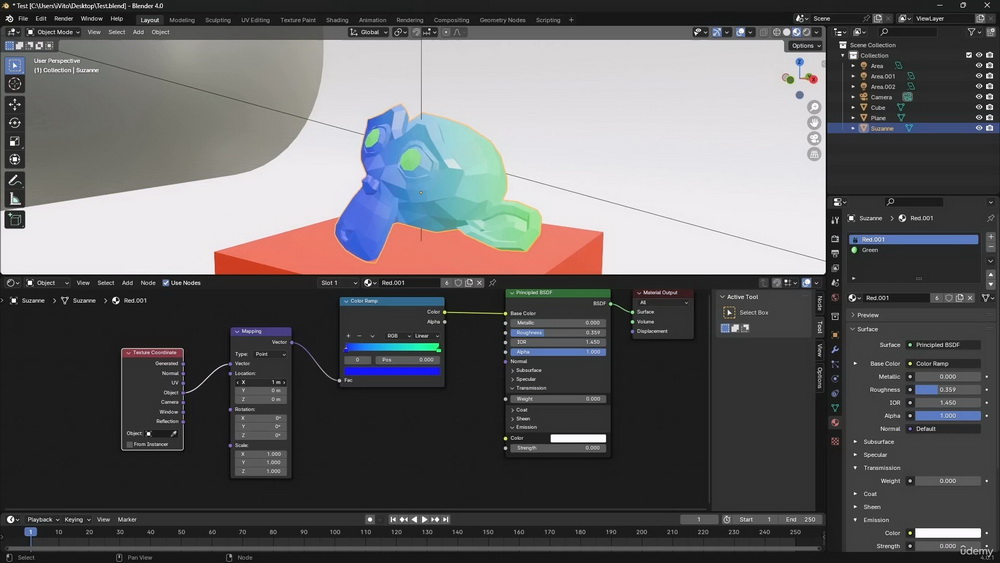Open the Modifiers wrench properties tab

[835, 349]
